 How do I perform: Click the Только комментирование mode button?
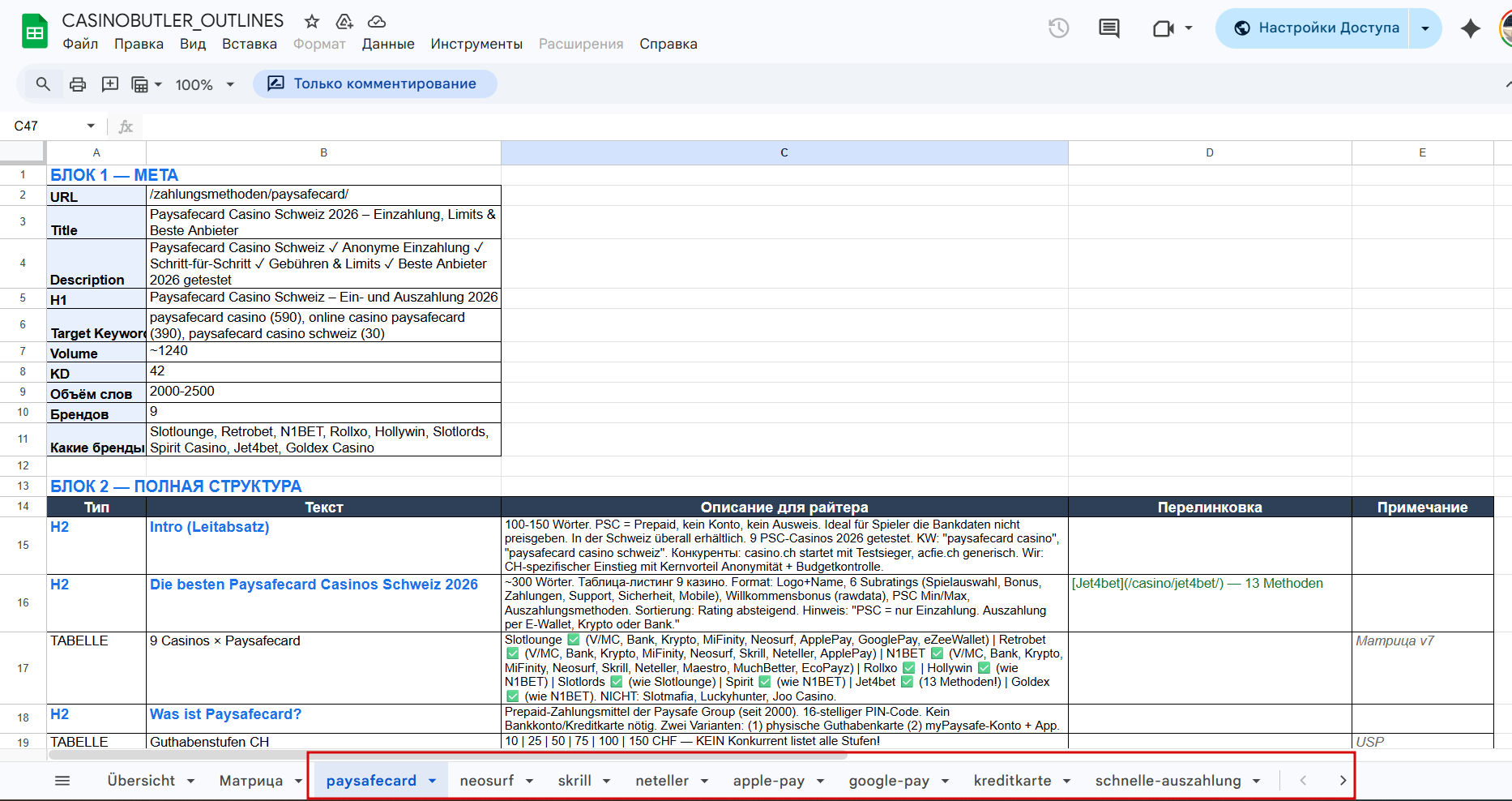[x=374, y=84]
